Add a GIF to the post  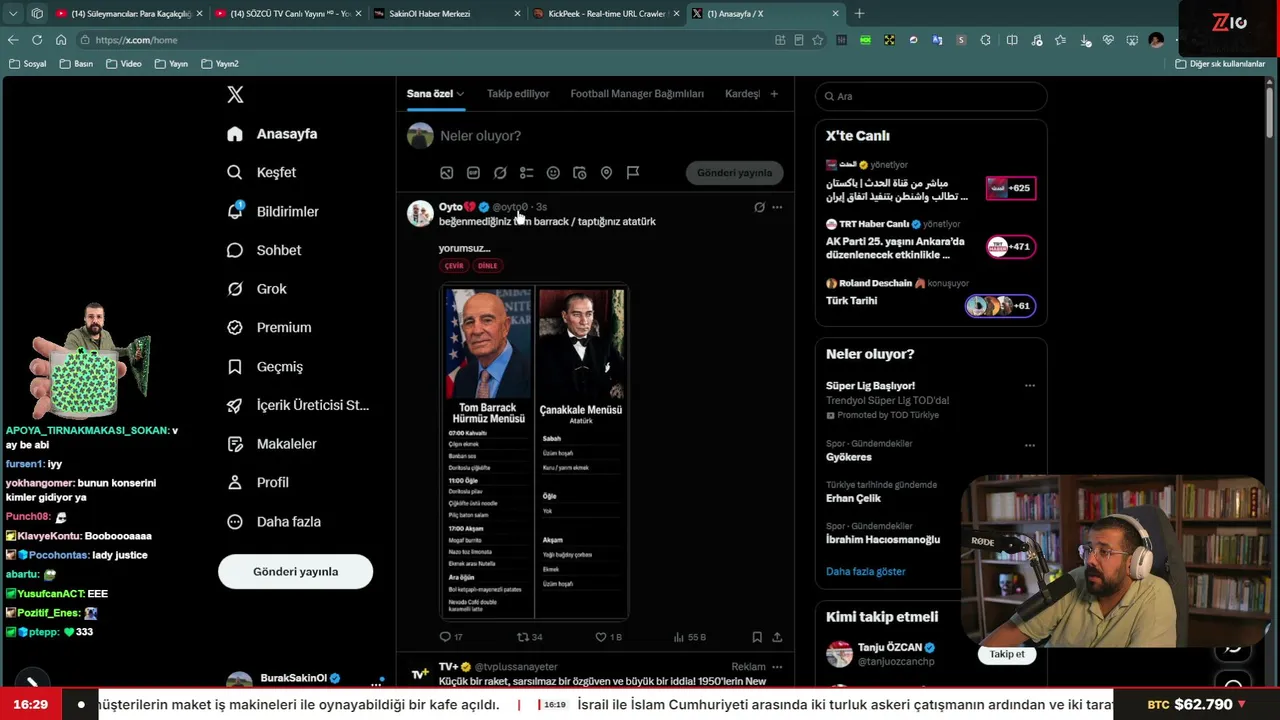click(473, 173)
